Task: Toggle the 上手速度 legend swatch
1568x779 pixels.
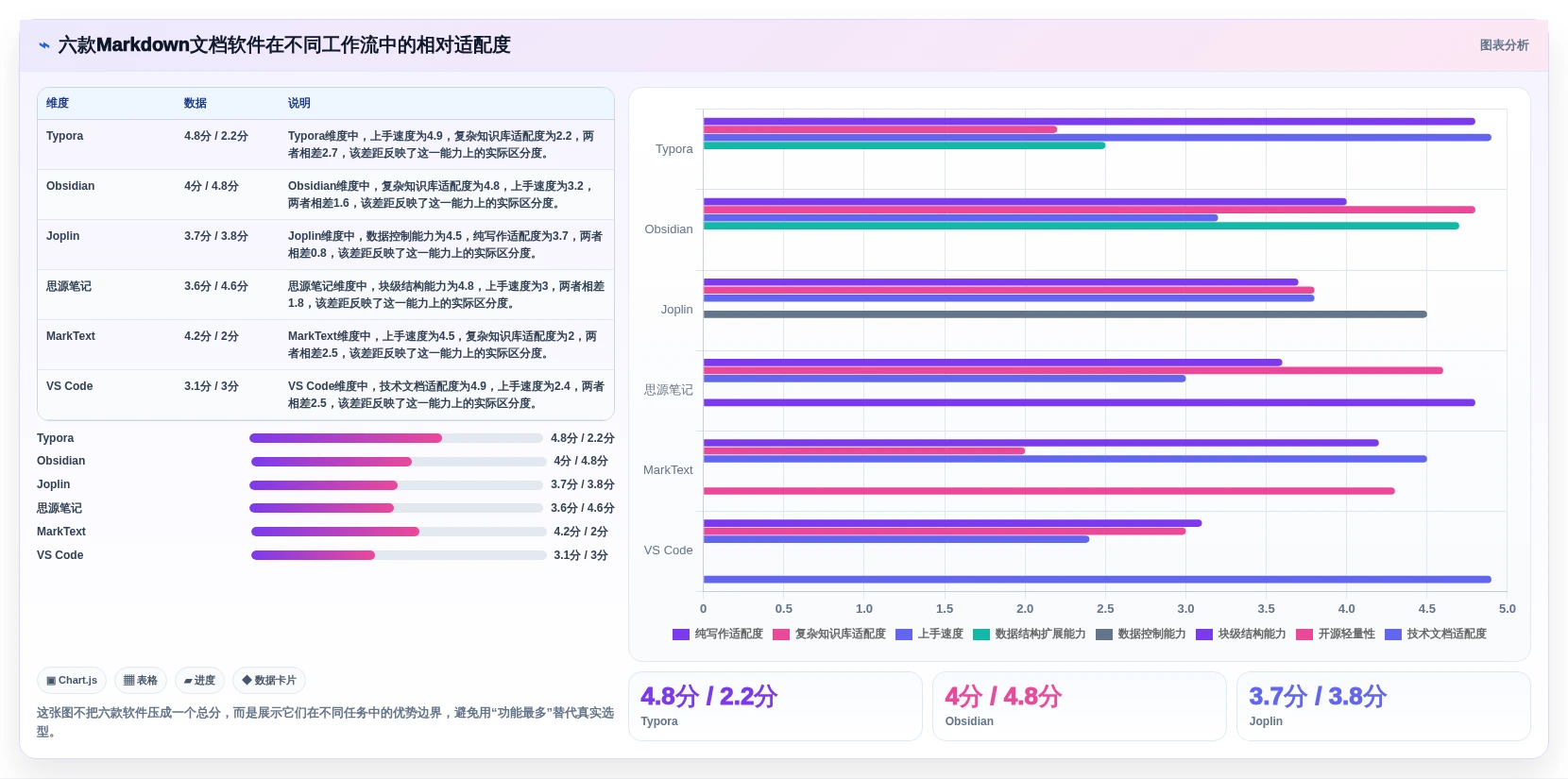Action: coord(904,635)
